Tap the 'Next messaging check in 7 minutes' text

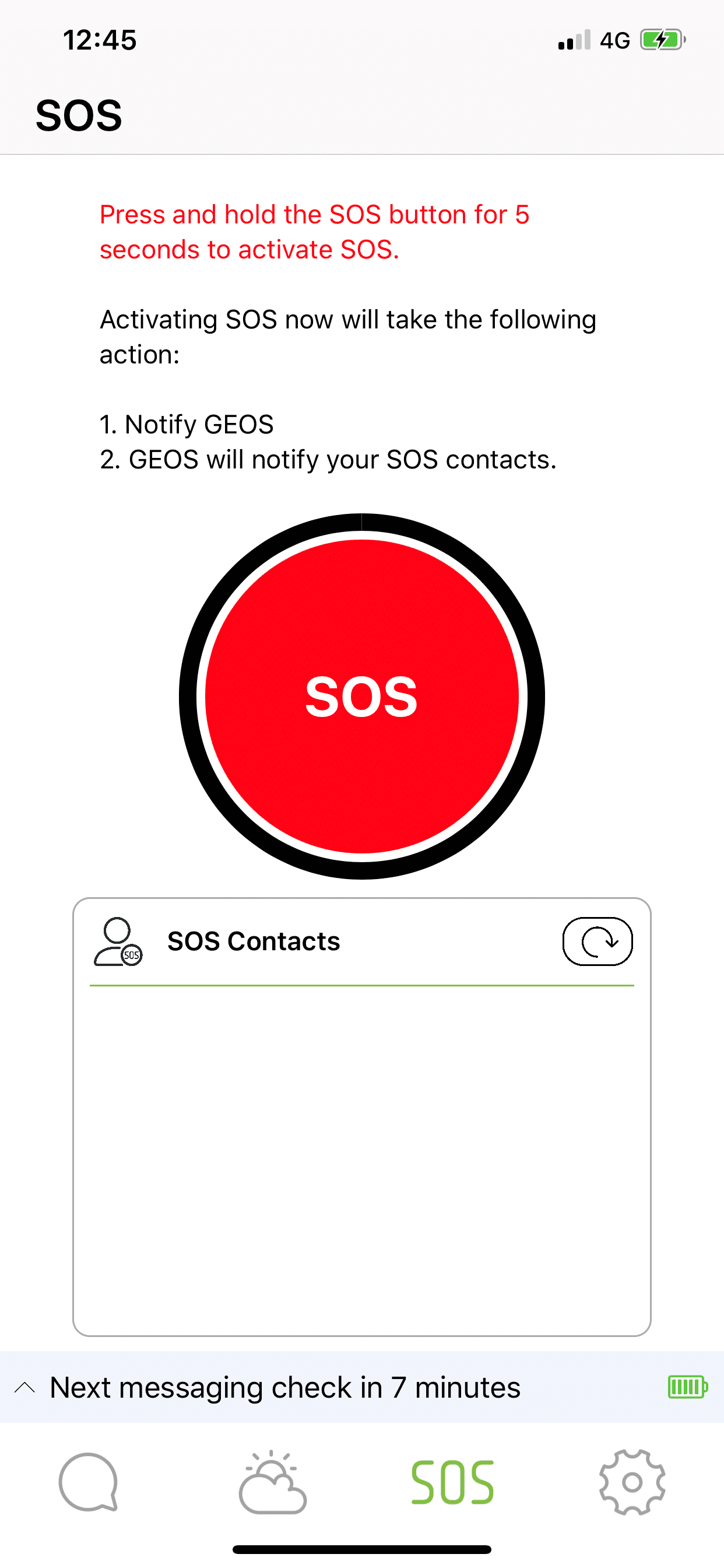click(x=284, y=1387)
